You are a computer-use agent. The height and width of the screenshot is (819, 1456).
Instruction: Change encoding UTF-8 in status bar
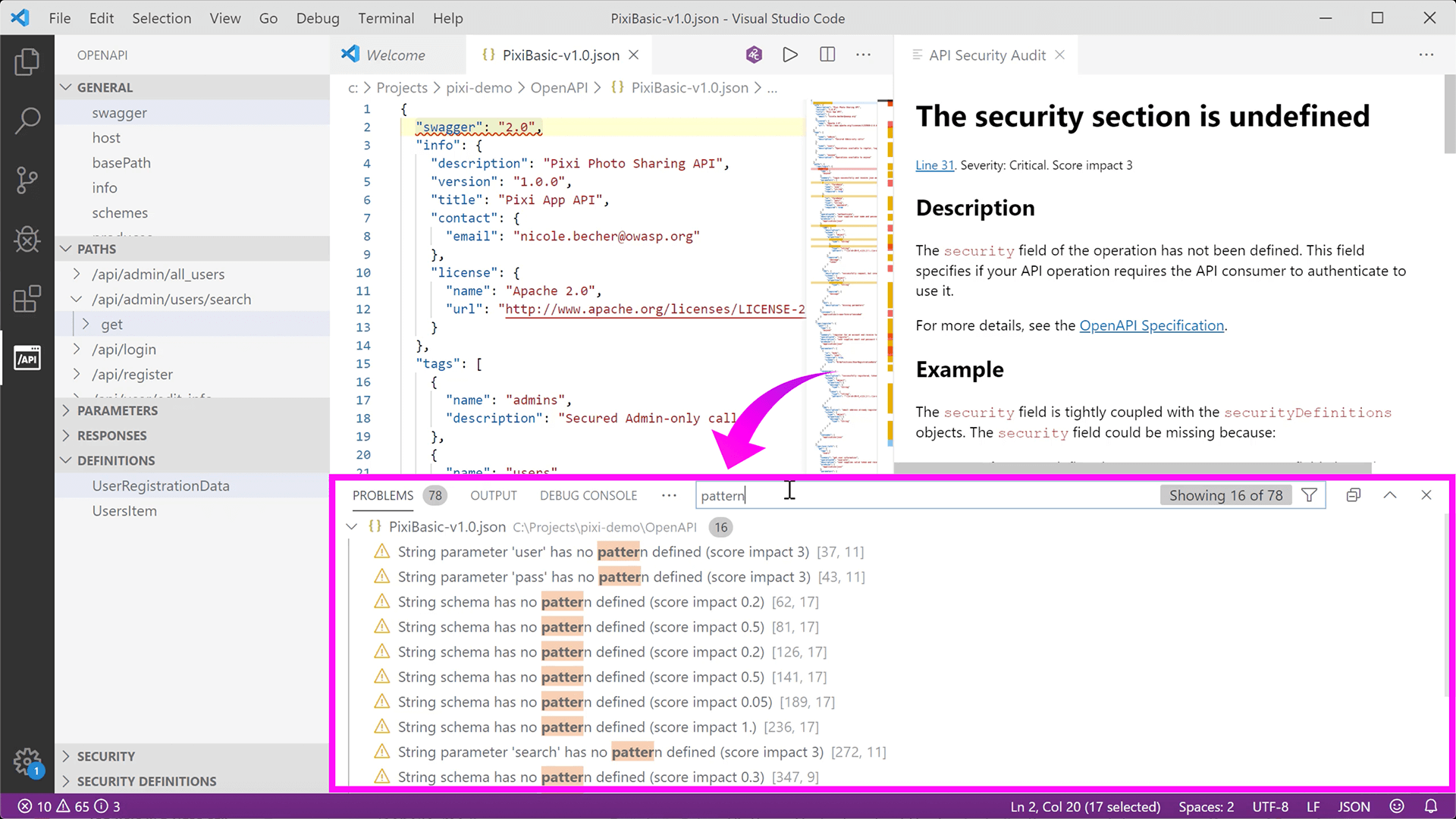[1270, 806]
